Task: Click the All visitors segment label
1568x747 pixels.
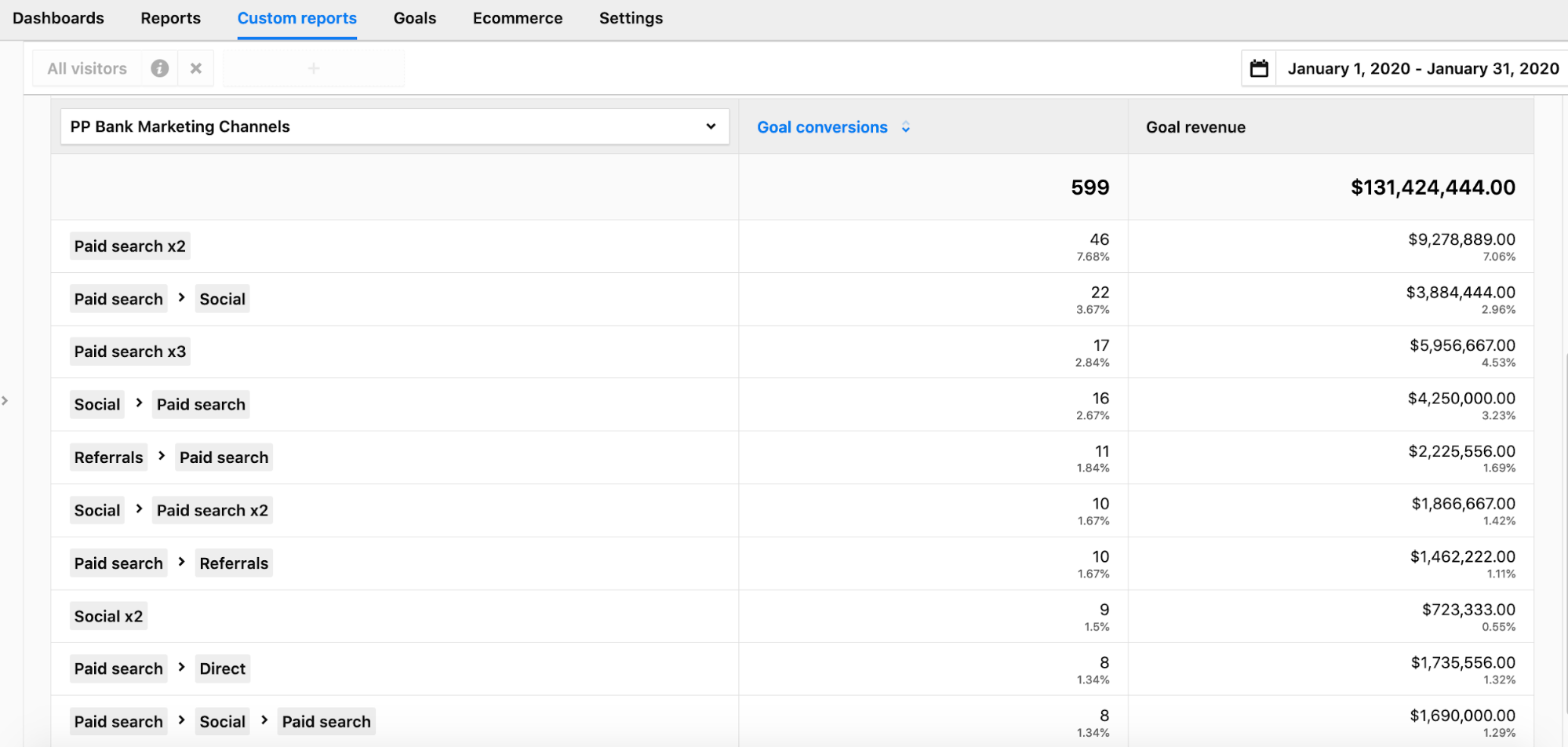Action: [x=87, y=68]
